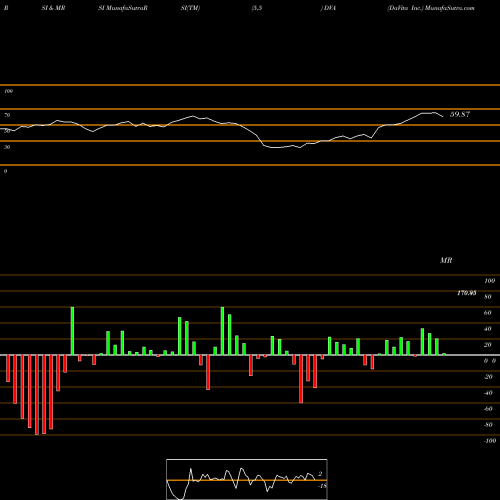
Task: Click the MR axis label -40
Action: pos(488,393)
